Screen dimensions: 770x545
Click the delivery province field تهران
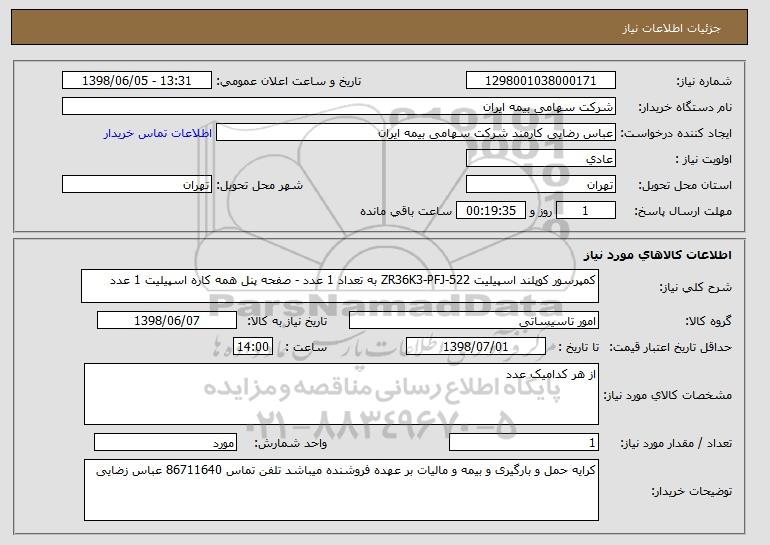pyautogui.click(x=541, y=185)
